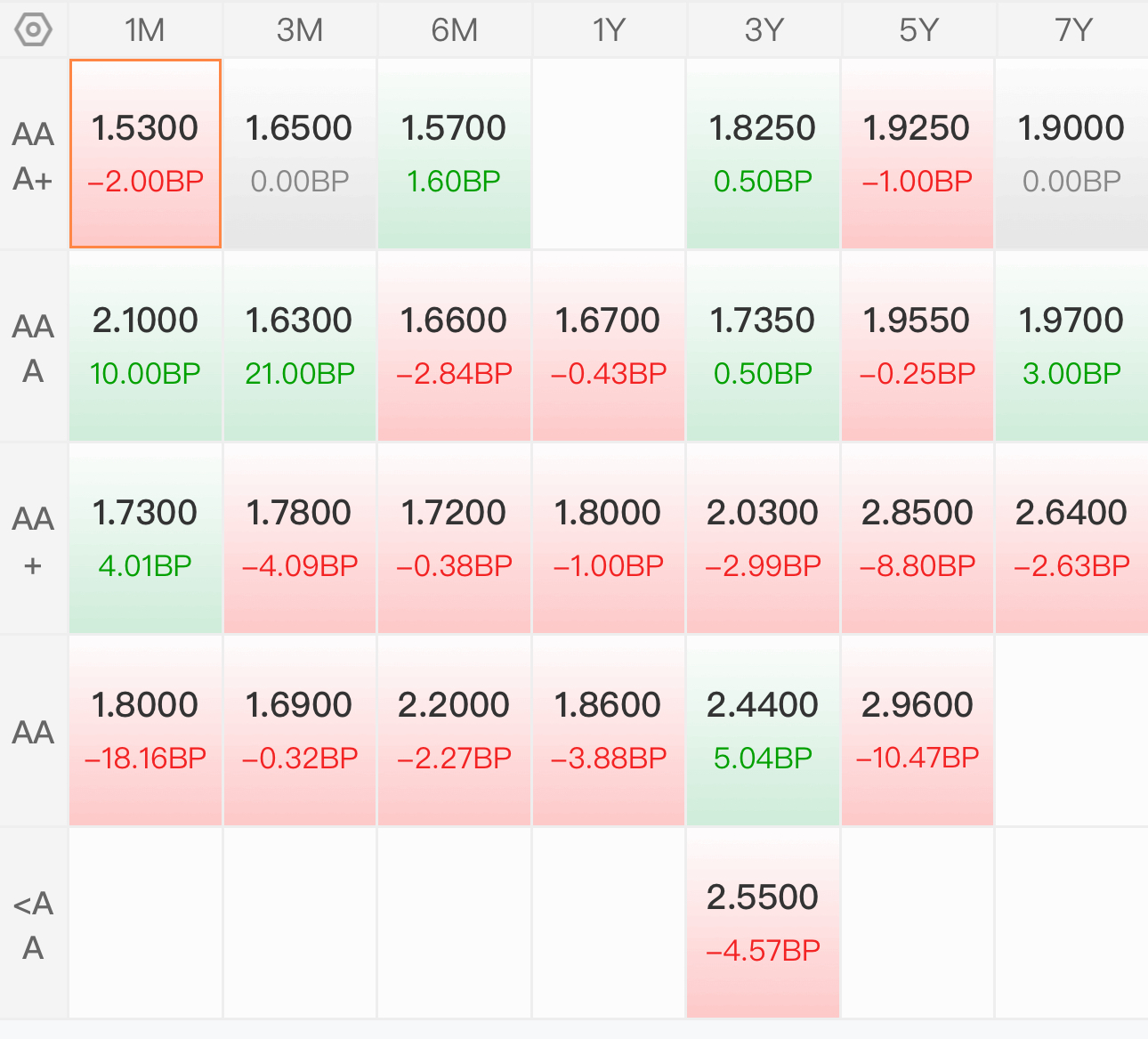Select the cell with 21.00BP change
Viewport: 1148px width, 1039px height.
click(x=300, y=346)
